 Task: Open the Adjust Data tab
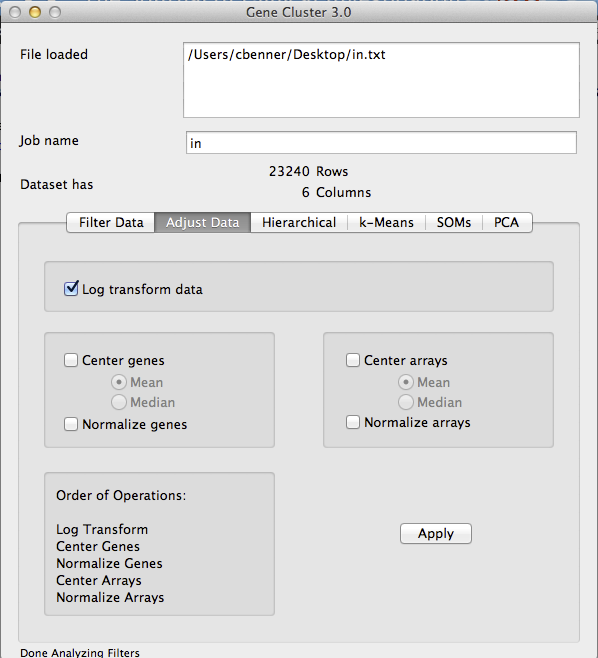pos(203,222)
